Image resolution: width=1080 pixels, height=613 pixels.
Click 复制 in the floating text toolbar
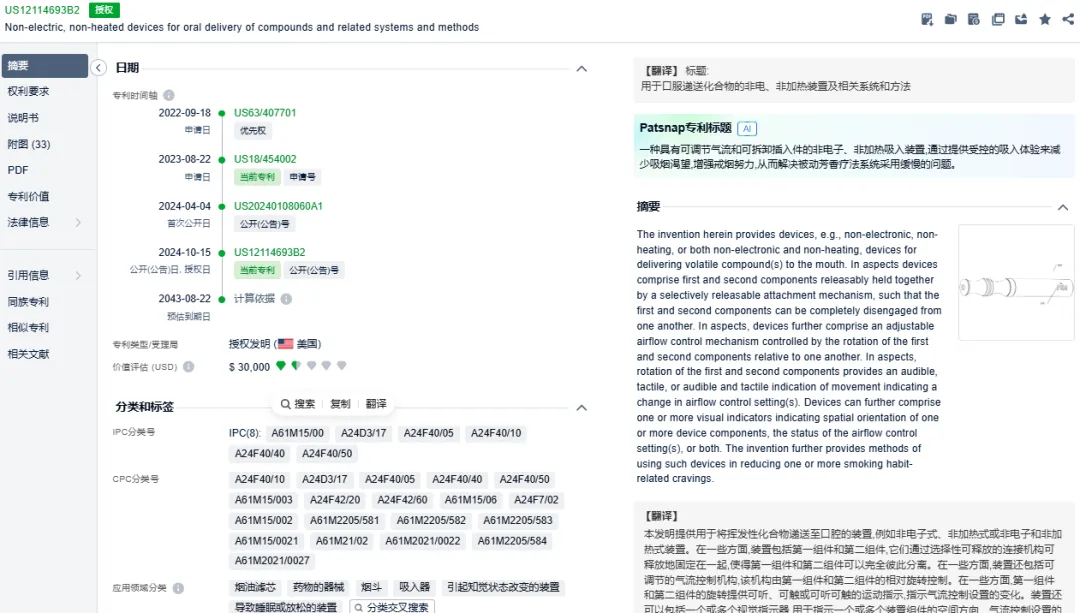(340, 404)
